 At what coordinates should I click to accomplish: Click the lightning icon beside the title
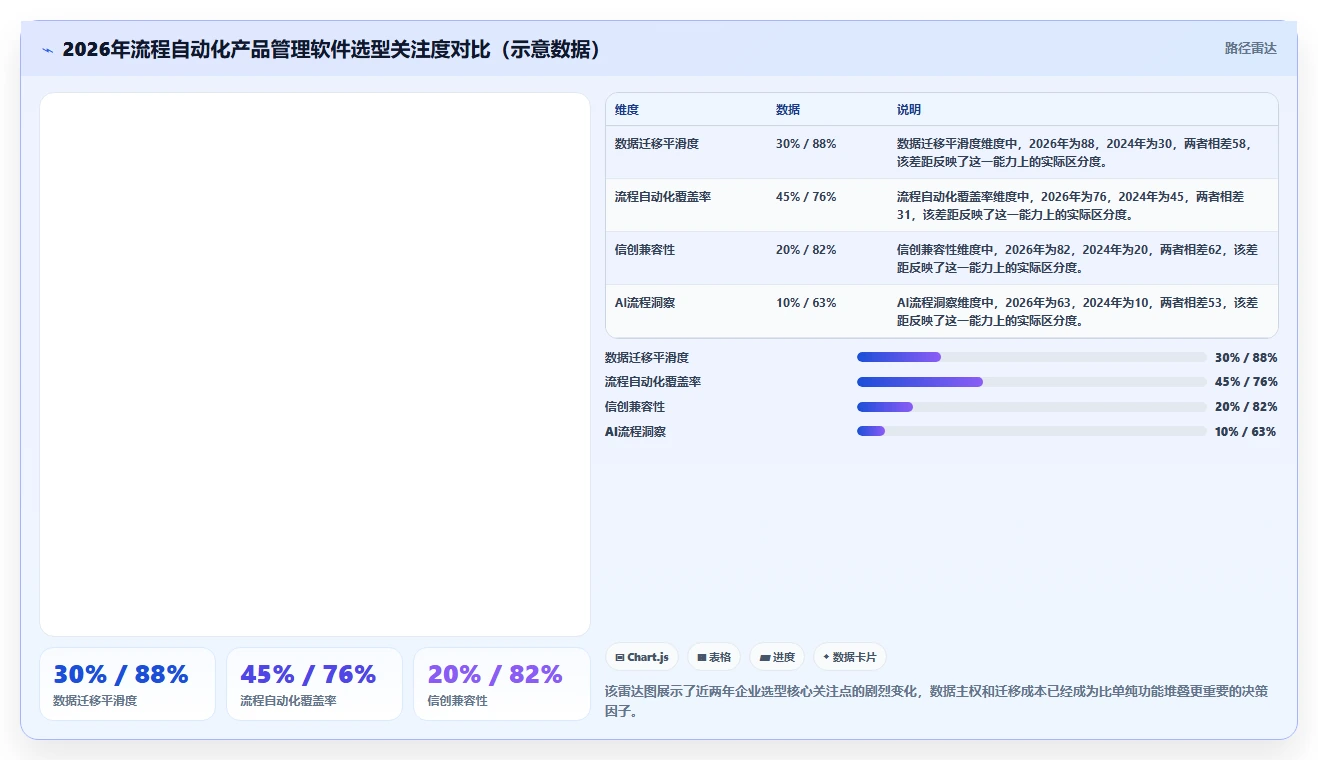[x=48, y=50]
